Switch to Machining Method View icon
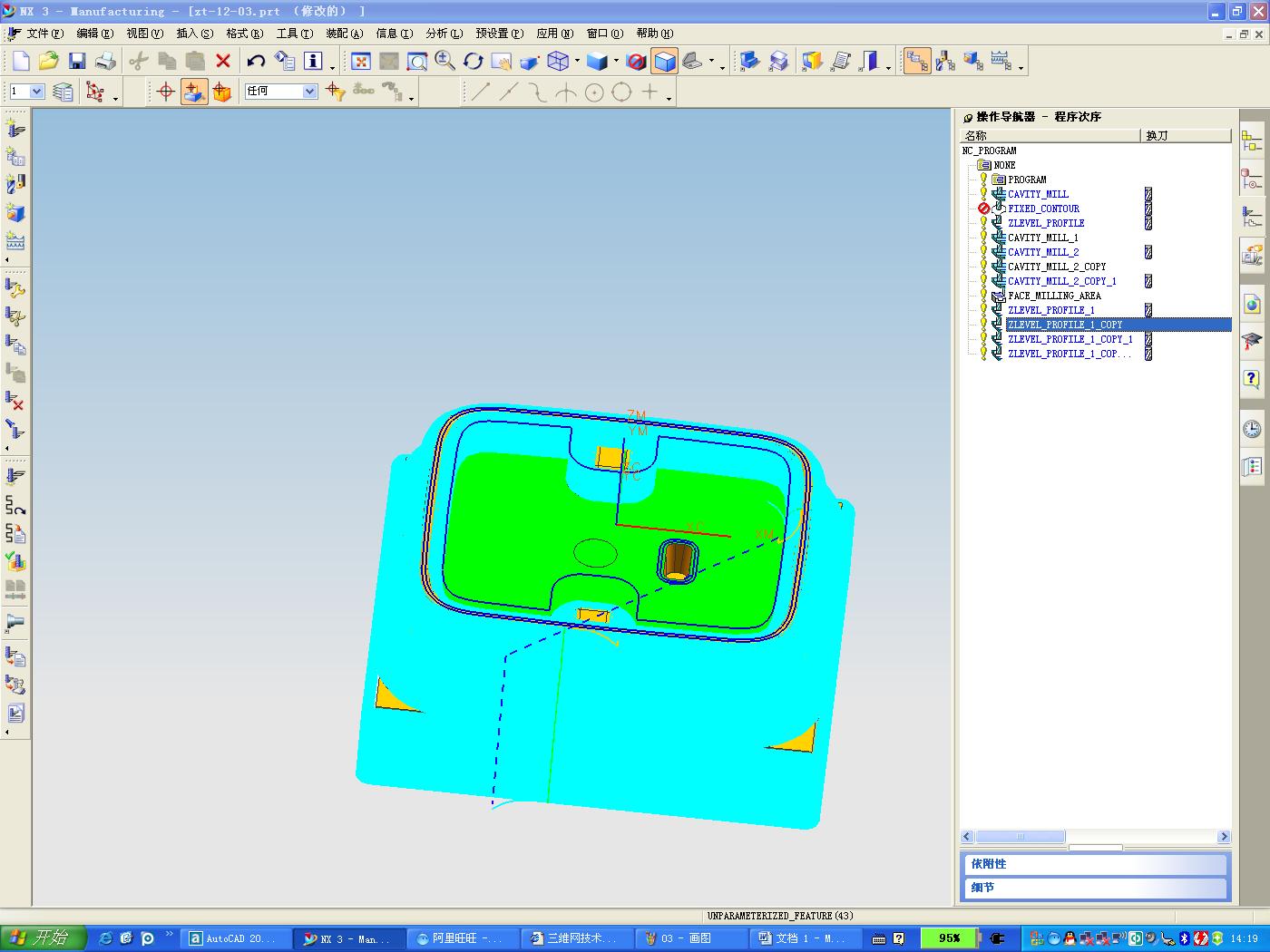Screen dimensions: 1270x952 coord(1001,61)
